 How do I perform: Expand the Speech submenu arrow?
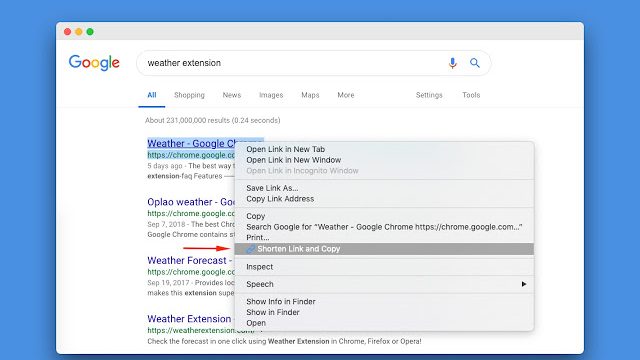(x=524, y=284)
